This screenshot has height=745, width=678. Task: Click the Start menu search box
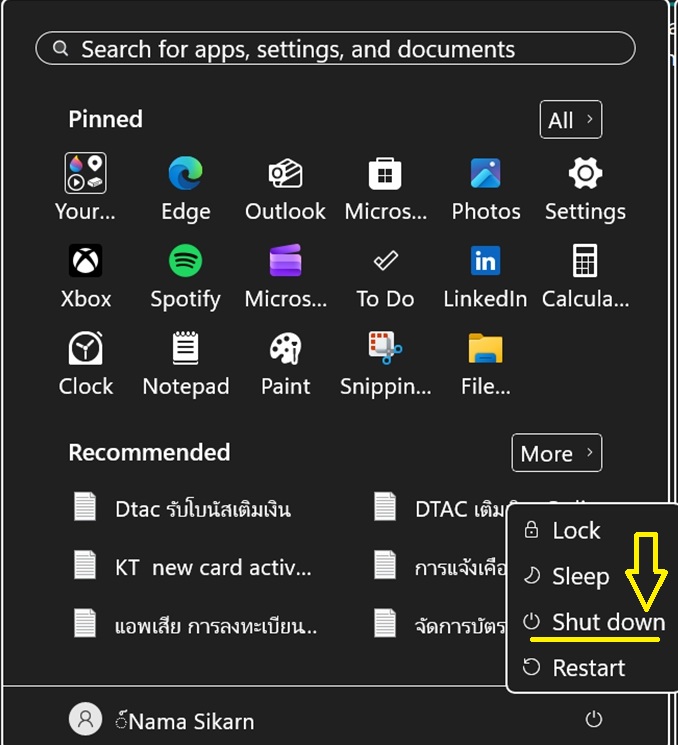pyautogui.click(x=335, y=48)
